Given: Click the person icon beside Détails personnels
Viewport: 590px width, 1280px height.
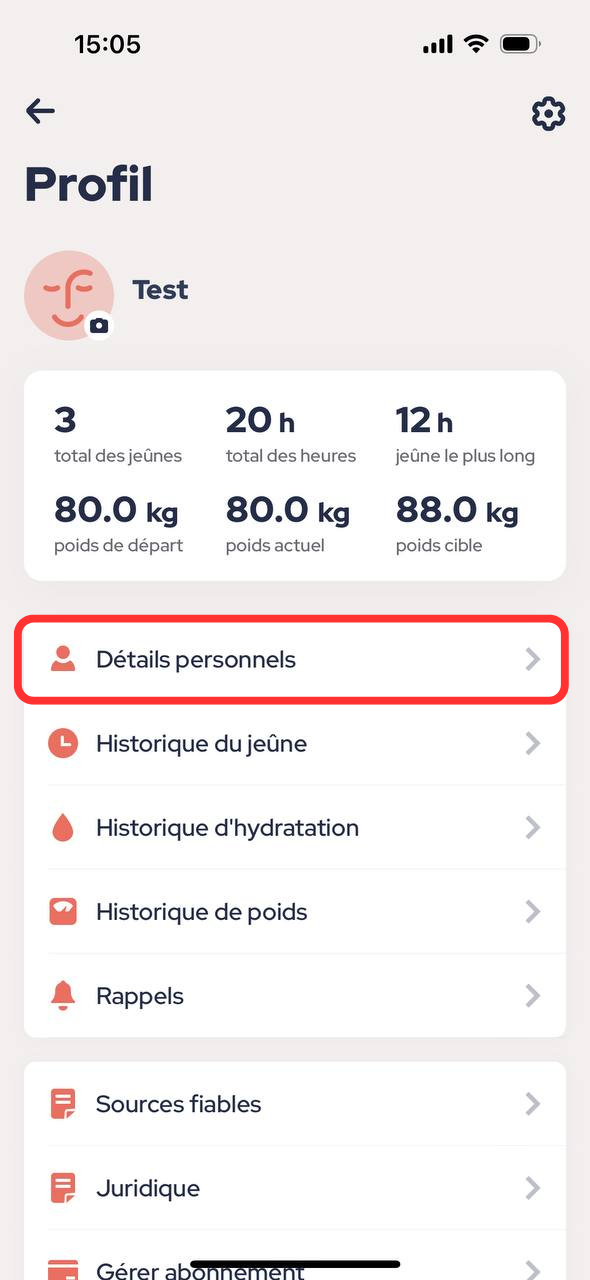Looking at the screenshot, I should 63,659.
